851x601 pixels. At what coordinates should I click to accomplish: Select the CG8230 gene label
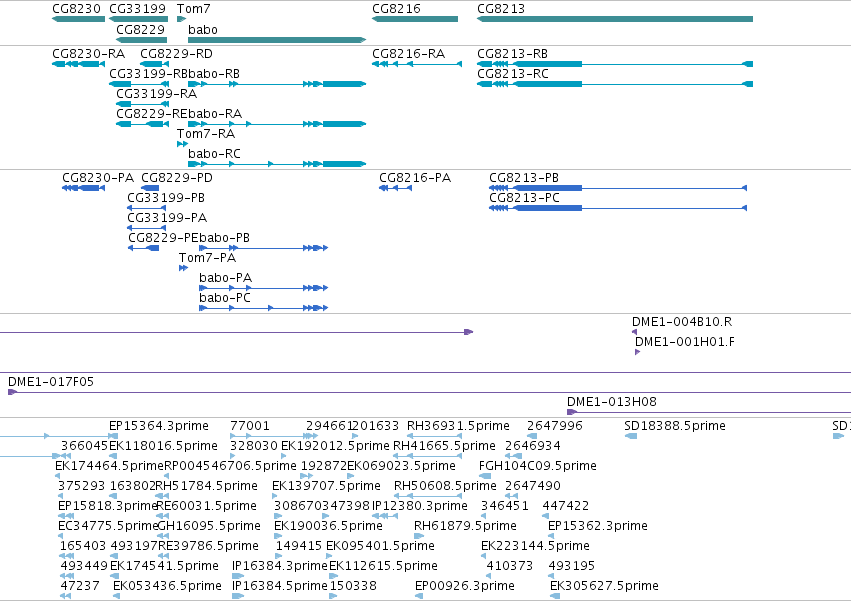click(x=77, y=9)
